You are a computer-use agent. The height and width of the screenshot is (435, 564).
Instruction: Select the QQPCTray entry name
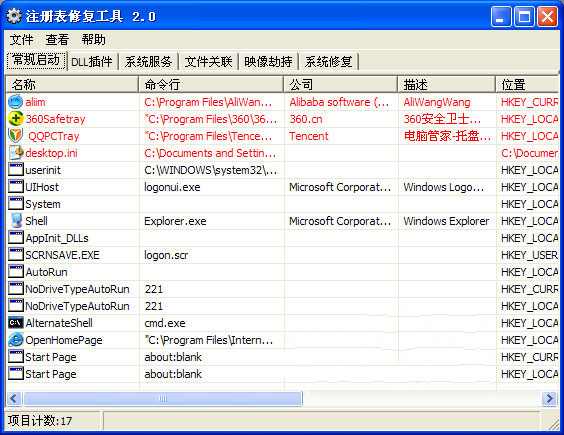pos(54,136)
